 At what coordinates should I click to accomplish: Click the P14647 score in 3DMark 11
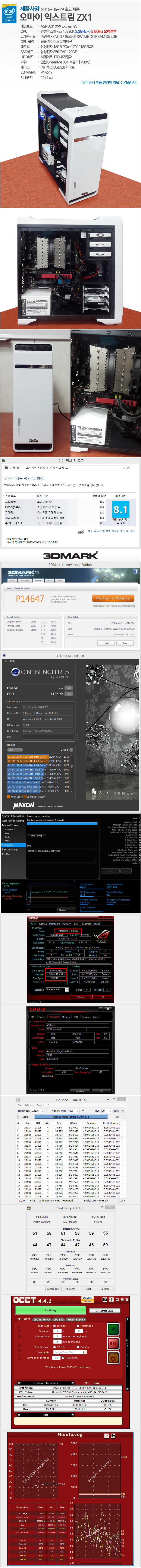click(x=30, y=599)
